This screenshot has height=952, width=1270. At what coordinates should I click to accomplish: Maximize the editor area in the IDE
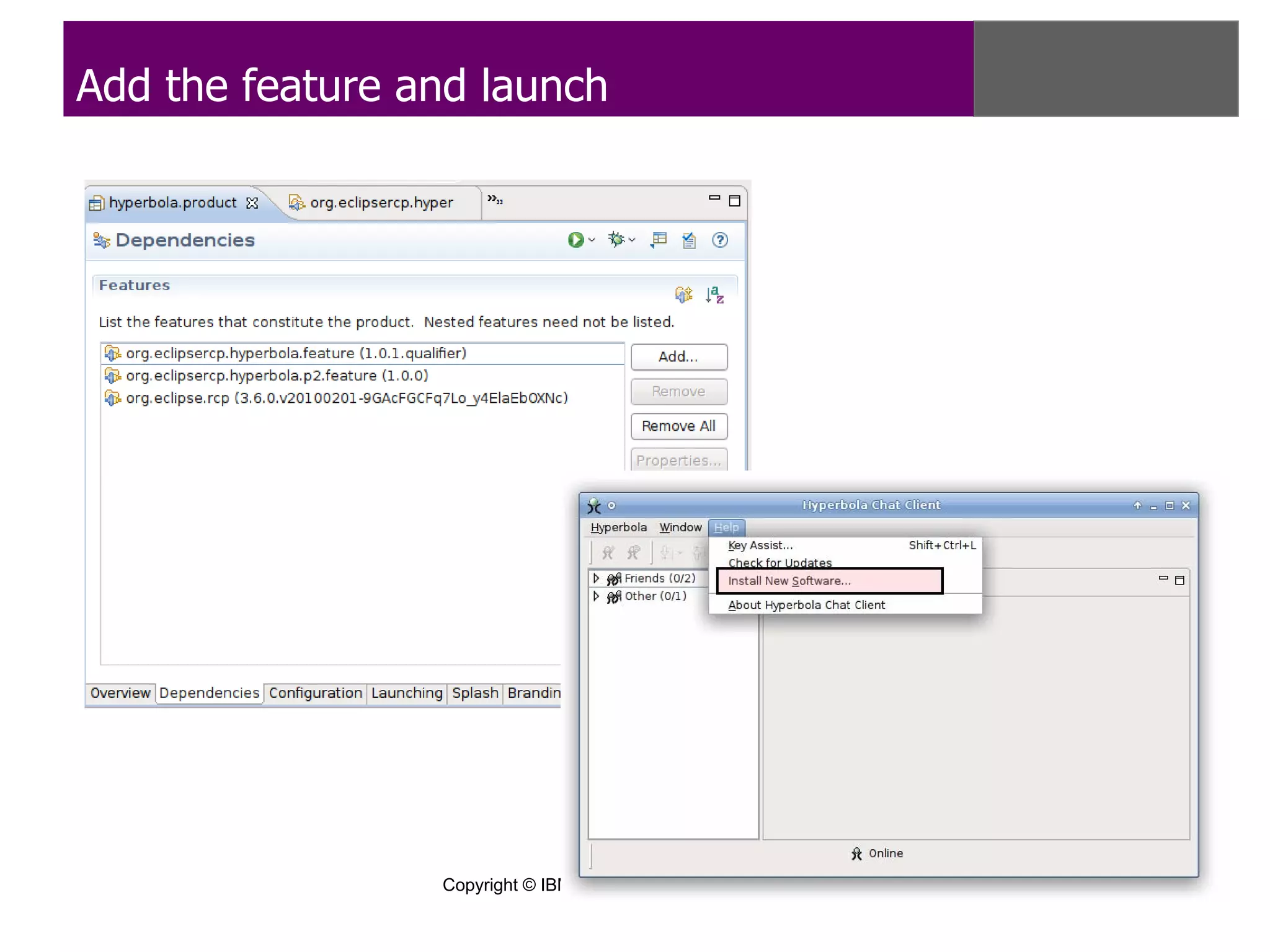735,201
